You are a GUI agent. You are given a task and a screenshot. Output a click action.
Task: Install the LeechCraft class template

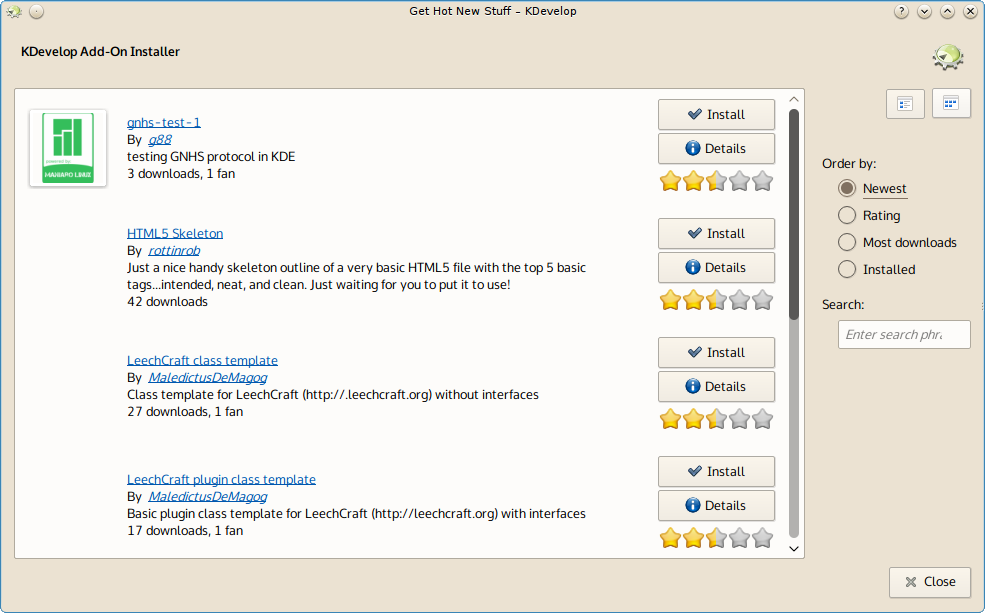716,352
